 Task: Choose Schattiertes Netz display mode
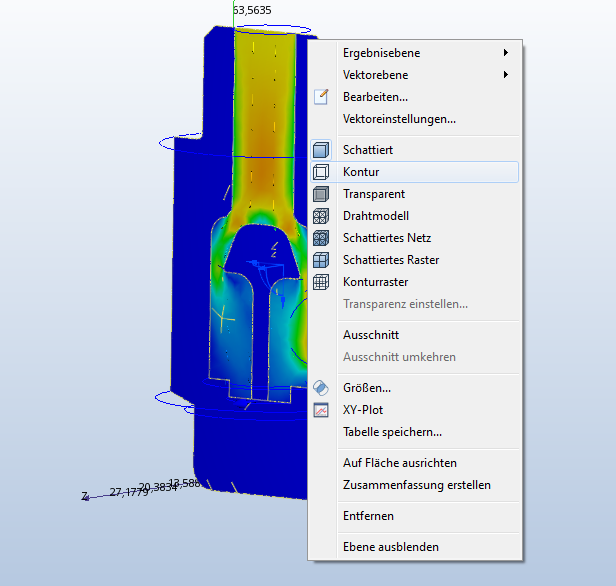coord(415,238)
